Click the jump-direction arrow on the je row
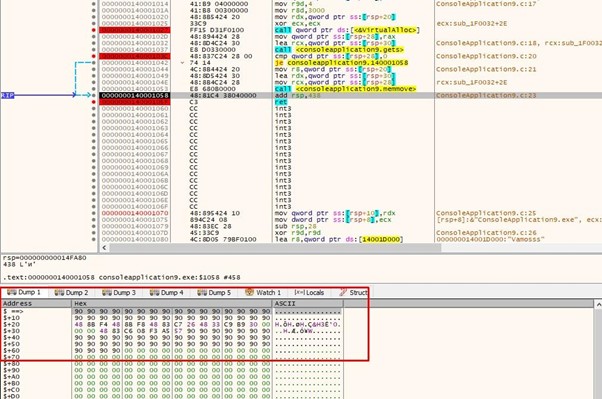Image resolution: width=602 pixels, height=399 pixels. (x=183, y=63)
